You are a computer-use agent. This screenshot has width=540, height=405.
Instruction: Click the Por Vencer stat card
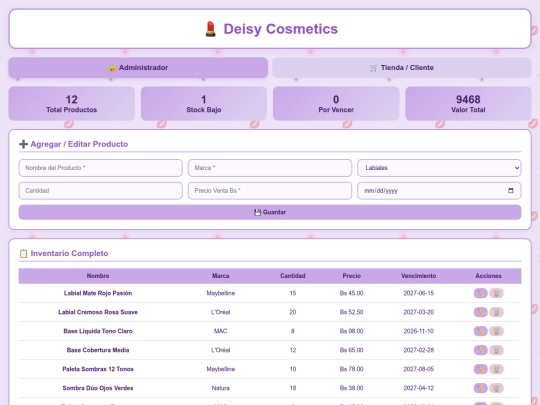pos(336,103)
